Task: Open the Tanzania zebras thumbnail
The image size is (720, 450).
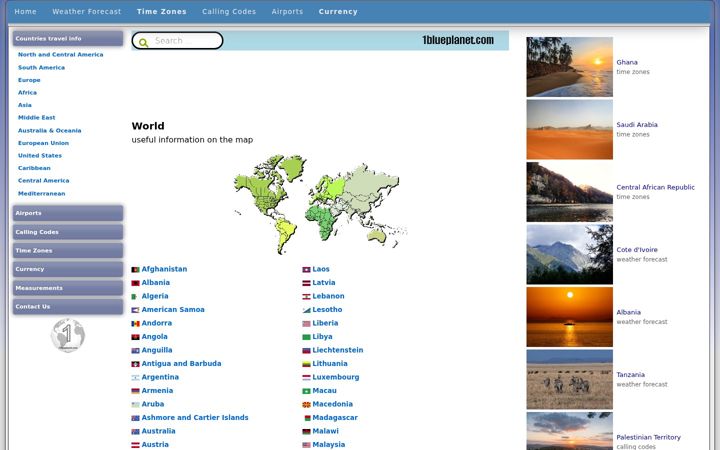Action: click(x=569, y=379)
